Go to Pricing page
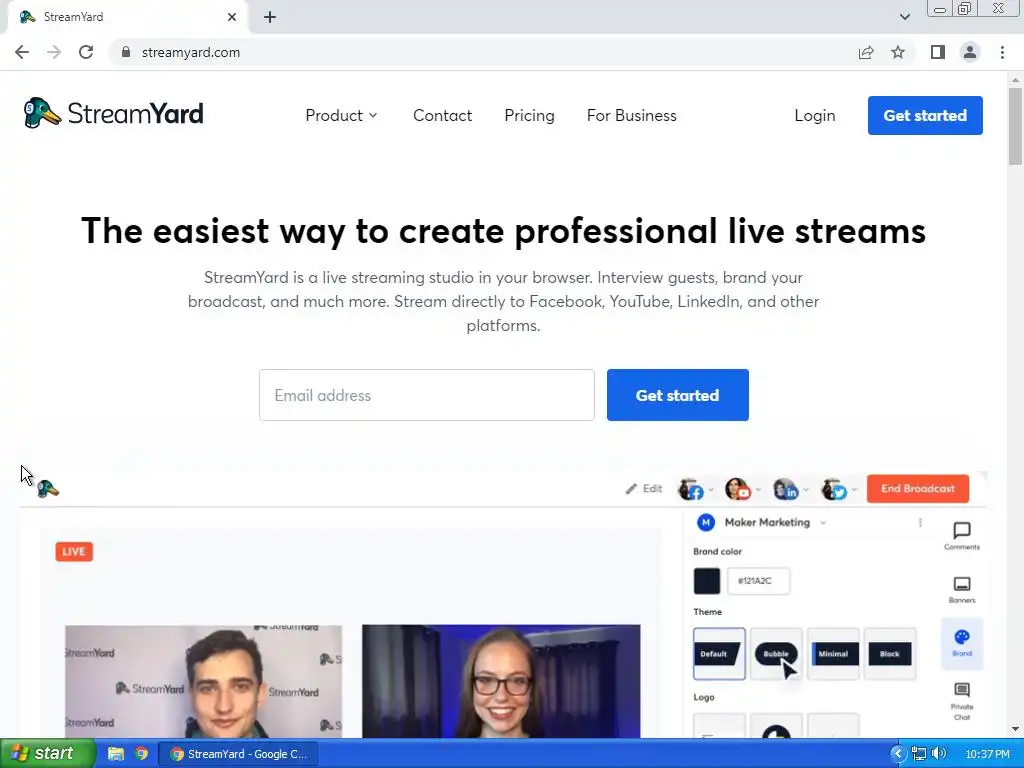 (529, 116)
